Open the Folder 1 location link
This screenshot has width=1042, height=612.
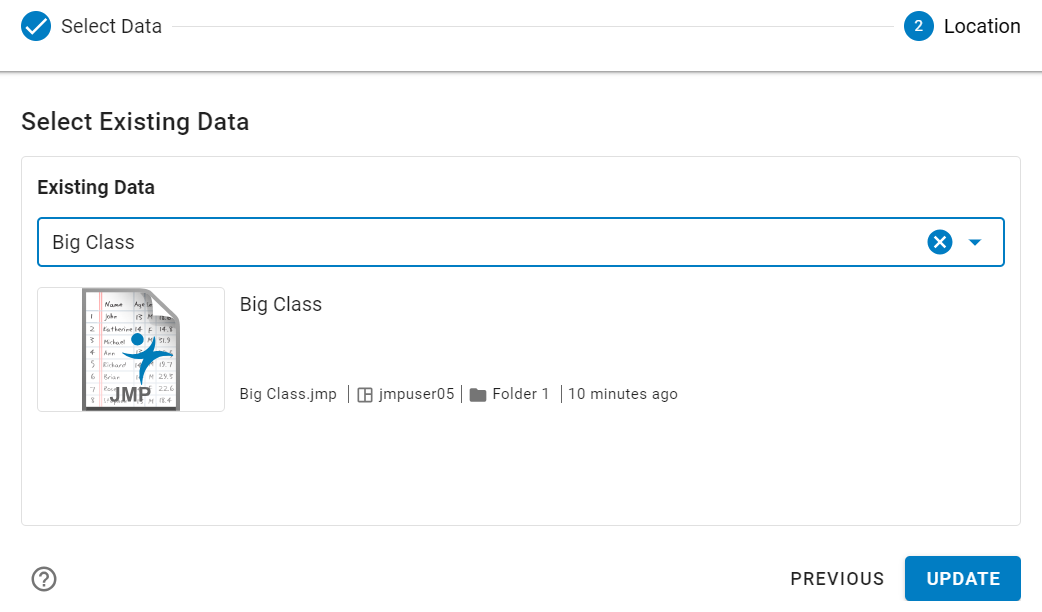point(519,393)
